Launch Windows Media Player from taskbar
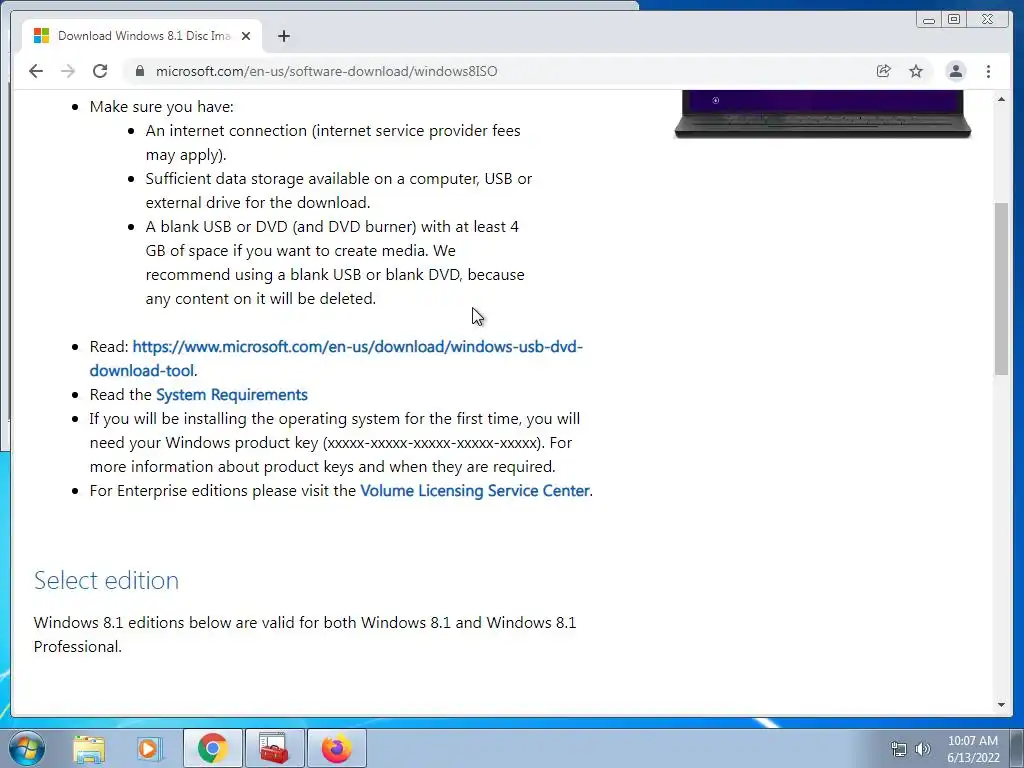Screen dimensions: 1024x768 pos(149,748)
